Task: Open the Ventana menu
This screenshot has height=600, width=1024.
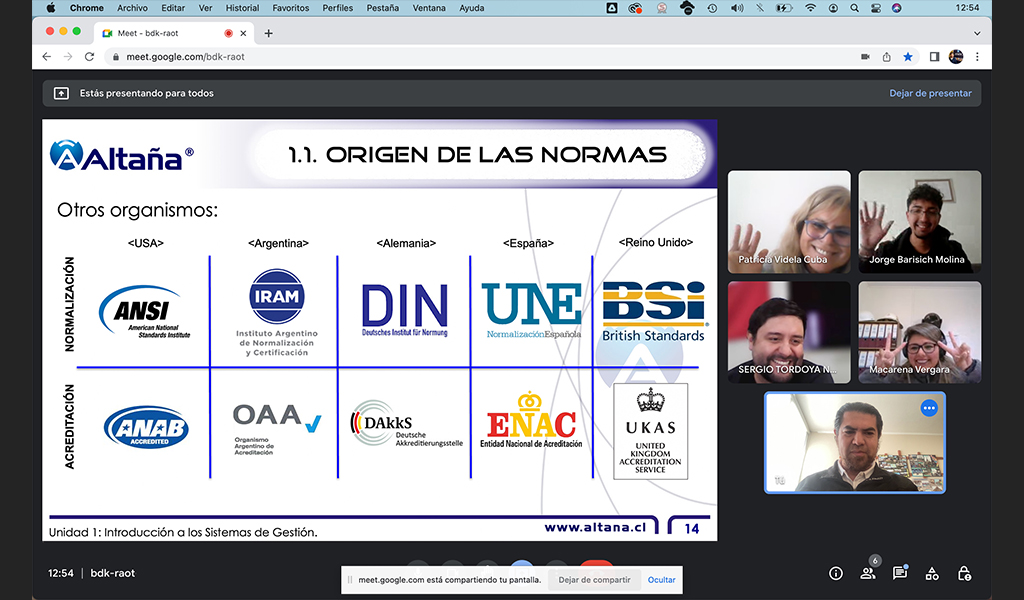Action: click(x=429, y=8)
